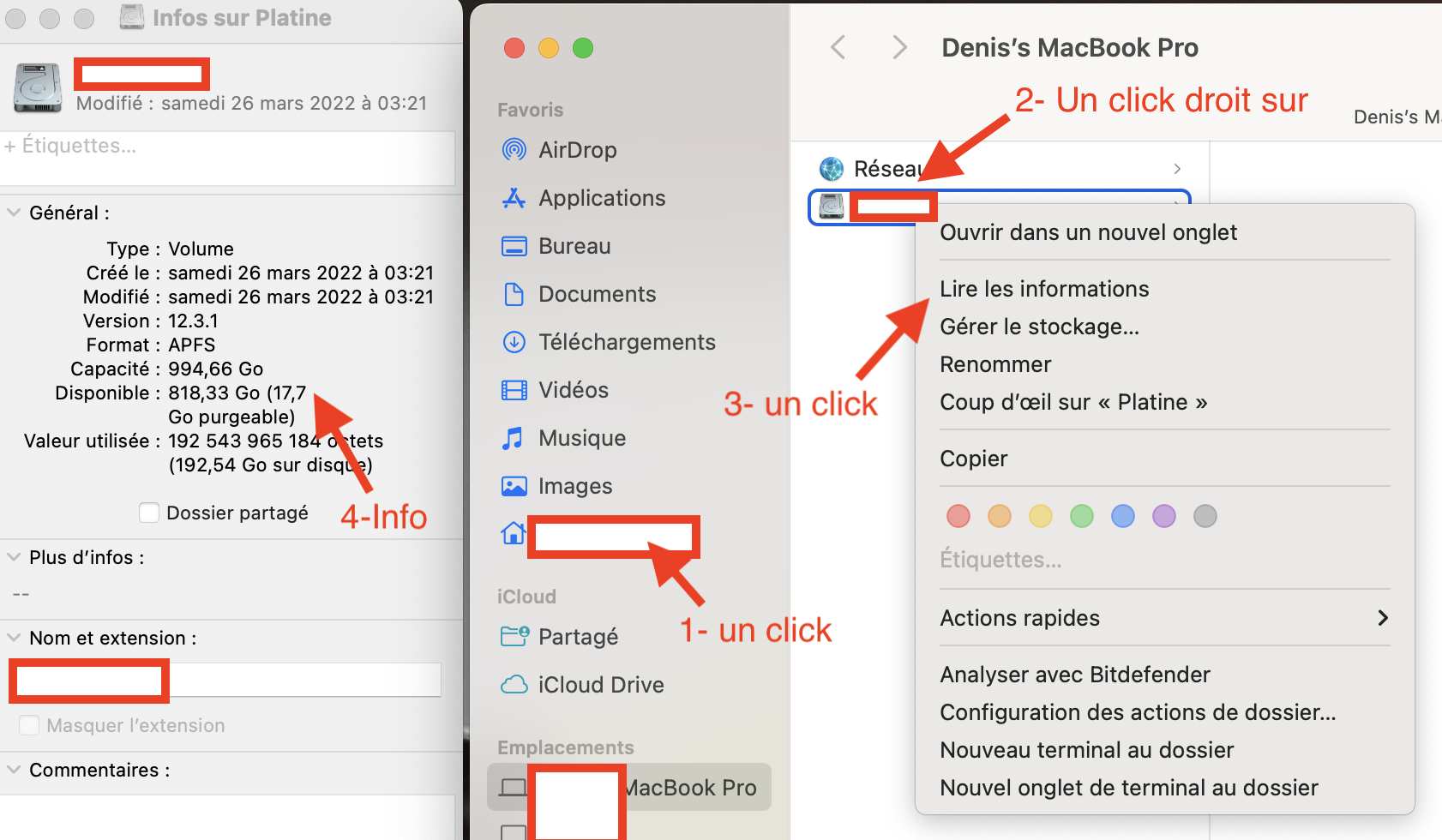This screenshot has height=840, width=1442.
Task: Click Étiquettes… in the context menu
Action: tap(1000, 560)
